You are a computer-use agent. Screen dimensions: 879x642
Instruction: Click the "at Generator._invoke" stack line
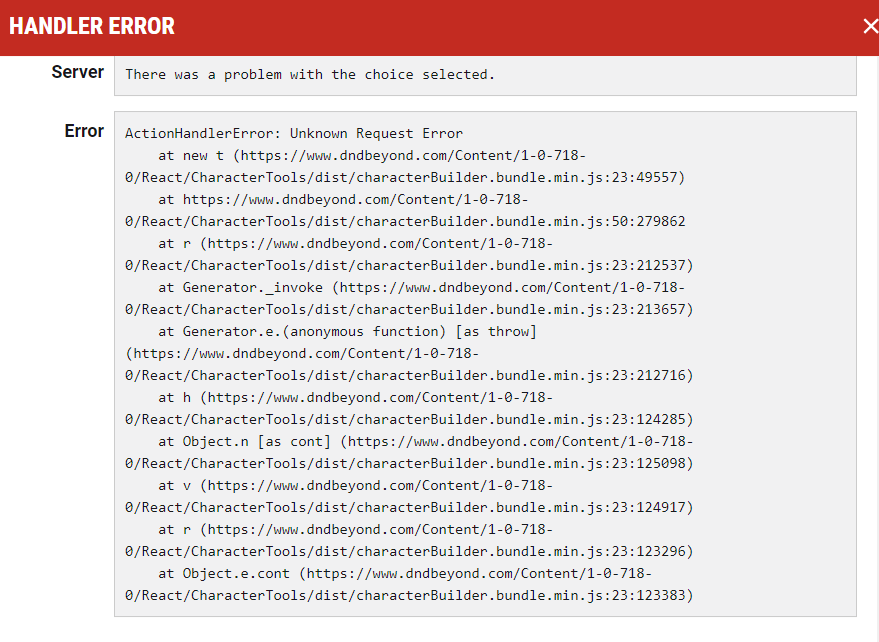coord(422,288)
